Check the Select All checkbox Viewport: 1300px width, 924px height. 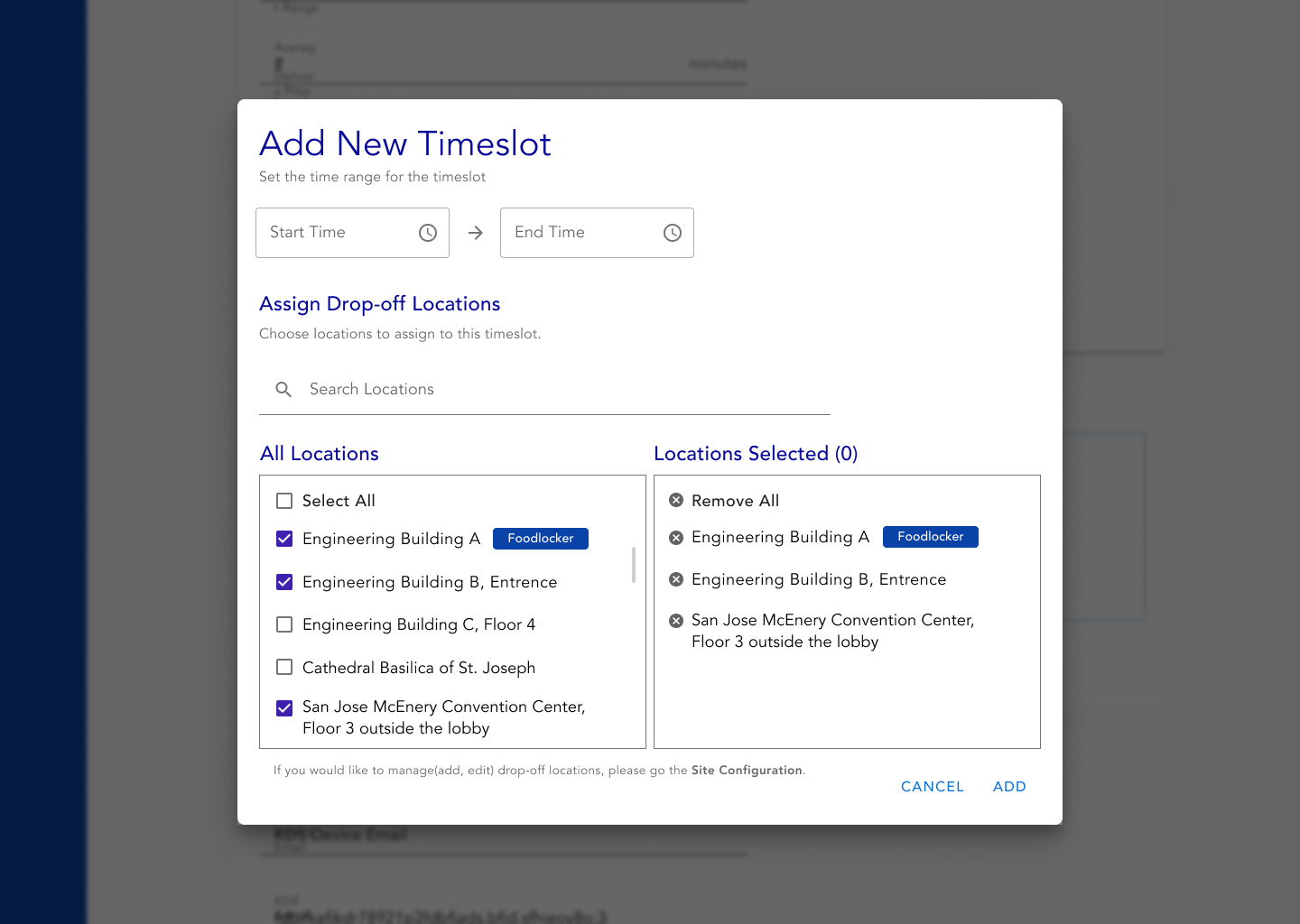(x=284, y=501)
